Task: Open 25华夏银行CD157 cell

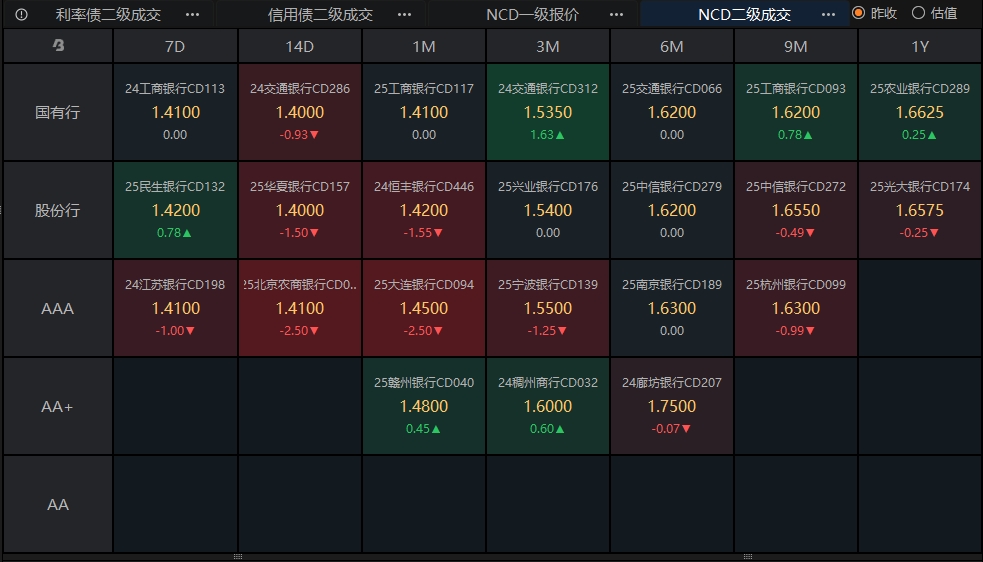Action: click(300, 210)
